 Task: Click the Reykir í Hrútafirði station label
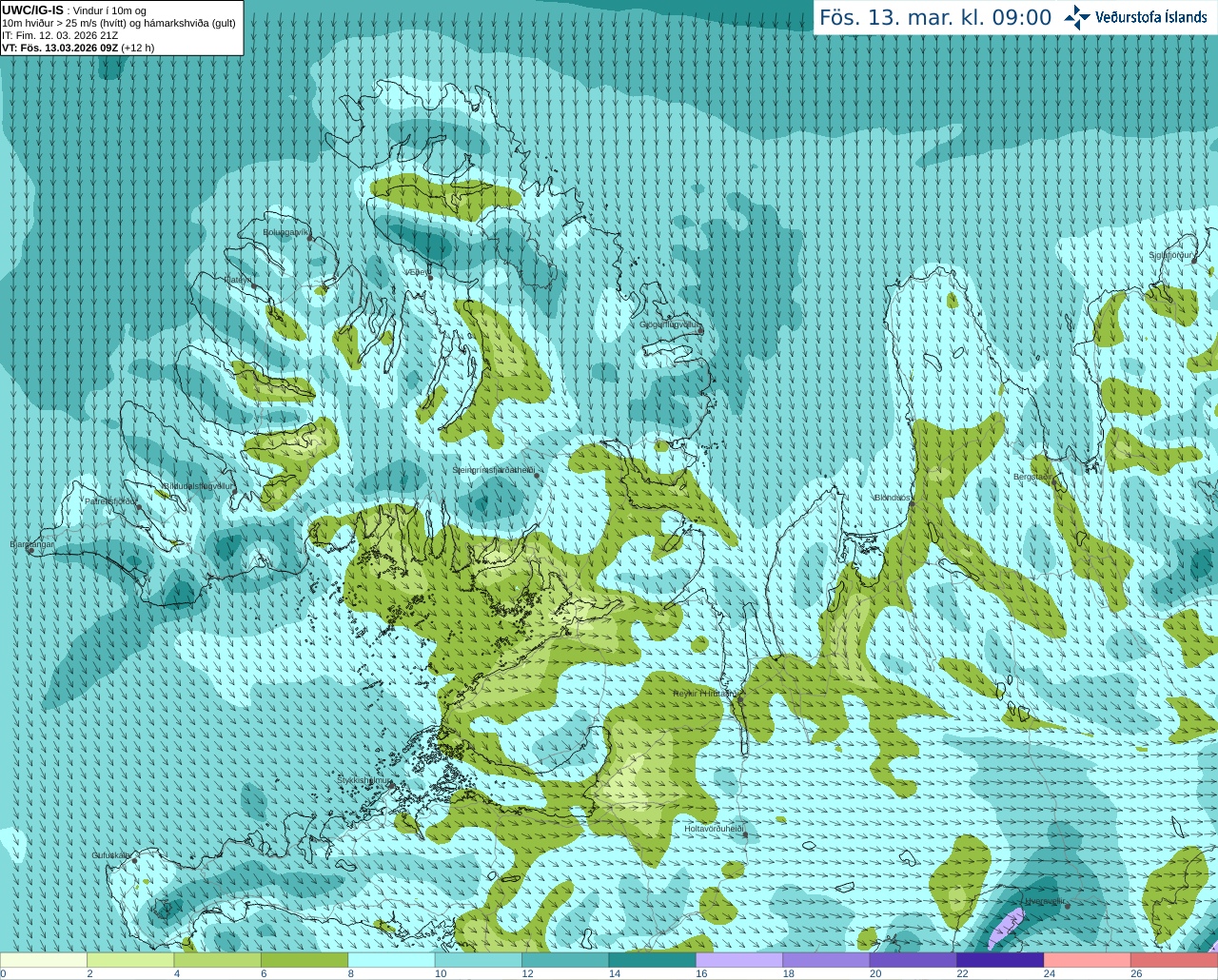point(705,694)
